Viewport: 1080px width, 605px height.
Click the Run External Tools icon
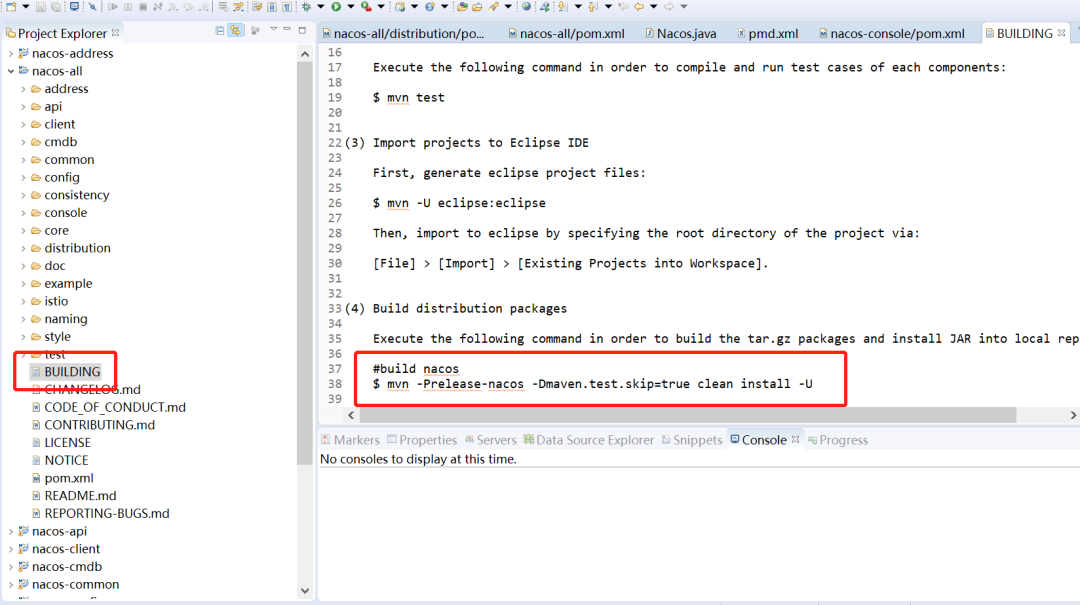coord(366,7)
